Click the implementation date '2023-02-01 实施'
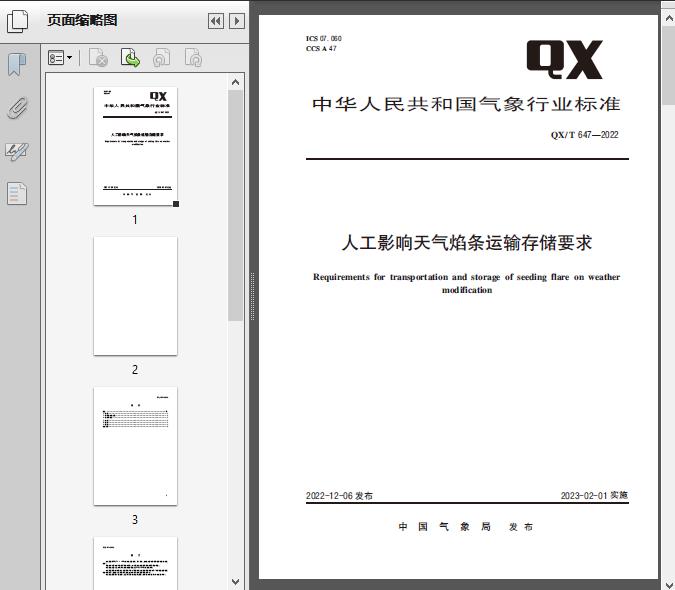This screenshot has height=590, width=675. [x=594, y=495]
